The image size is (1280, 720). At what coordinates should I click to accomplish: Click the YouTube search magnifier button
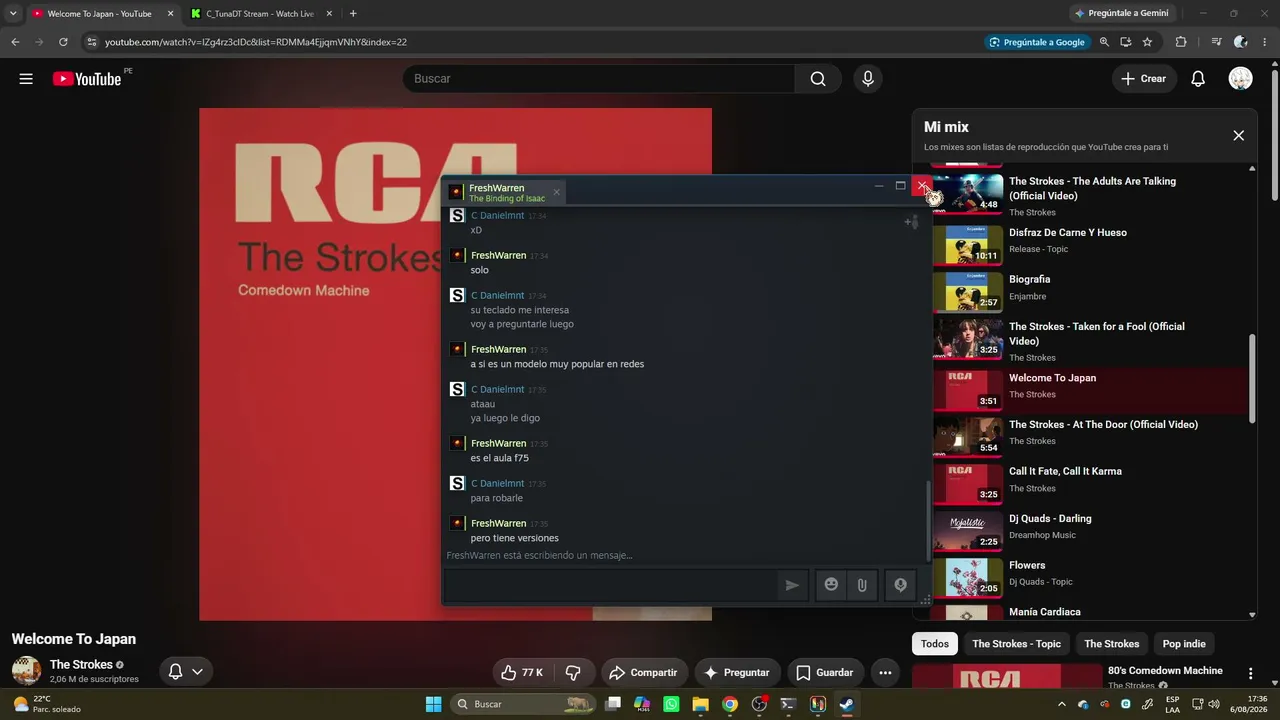pyautogui.click(x=818, y=79)
